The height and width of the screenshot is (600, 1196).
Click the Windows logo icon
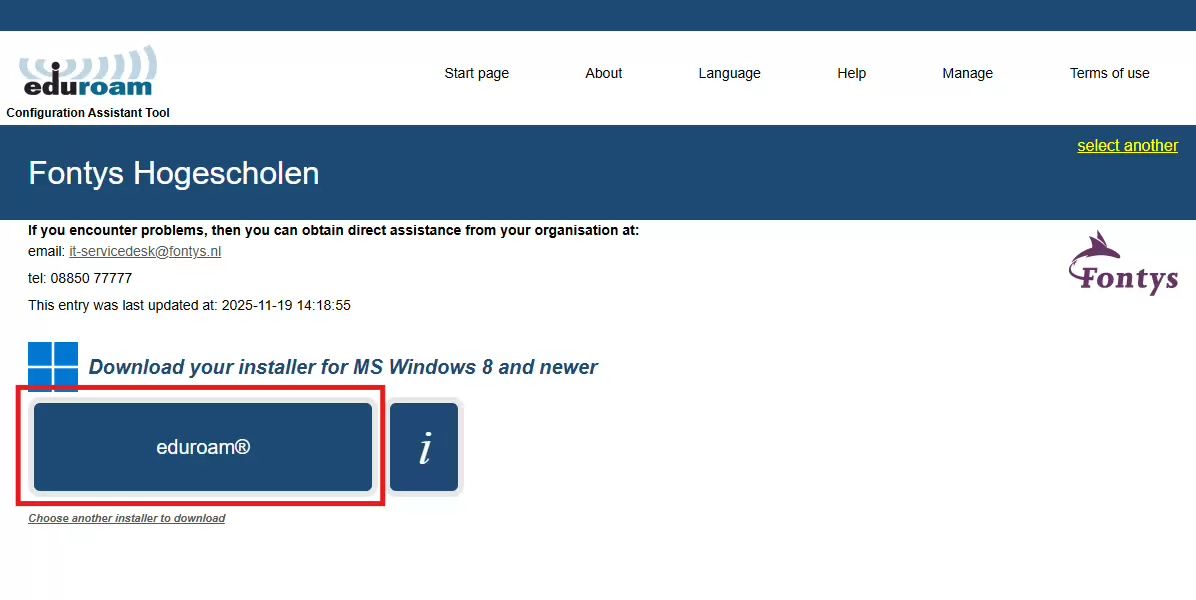53,366
